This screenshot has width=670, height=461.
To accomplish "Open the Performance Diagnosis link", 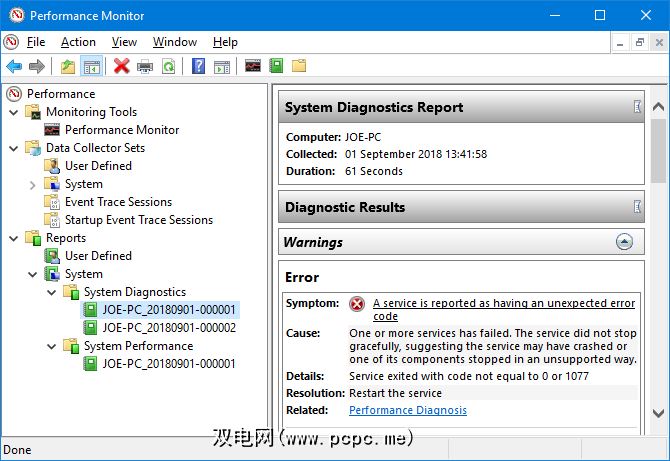I will click(x=408, y=410).
